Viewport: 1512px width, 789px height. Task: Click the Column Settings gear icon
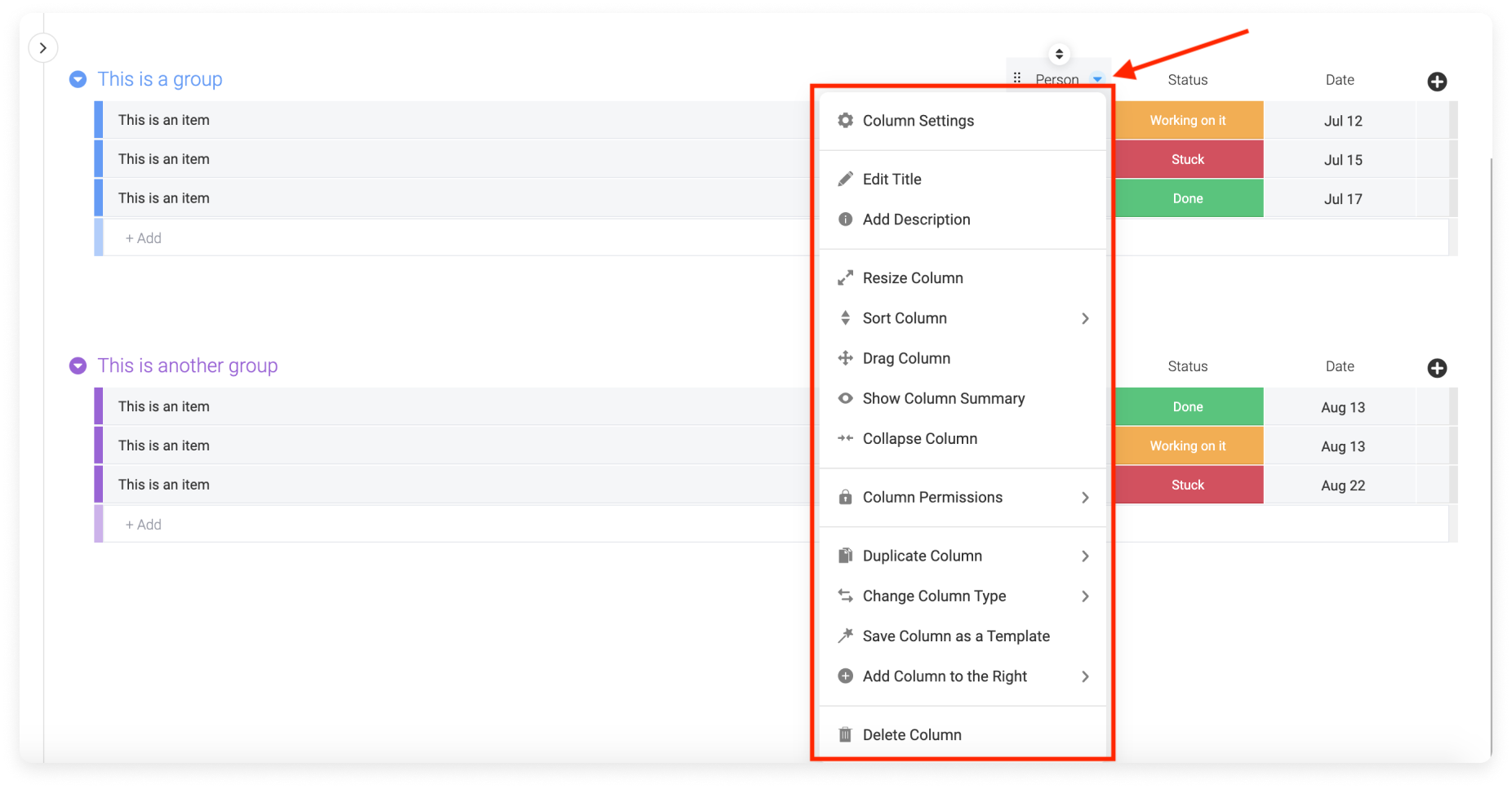click(x=845, y=121)
